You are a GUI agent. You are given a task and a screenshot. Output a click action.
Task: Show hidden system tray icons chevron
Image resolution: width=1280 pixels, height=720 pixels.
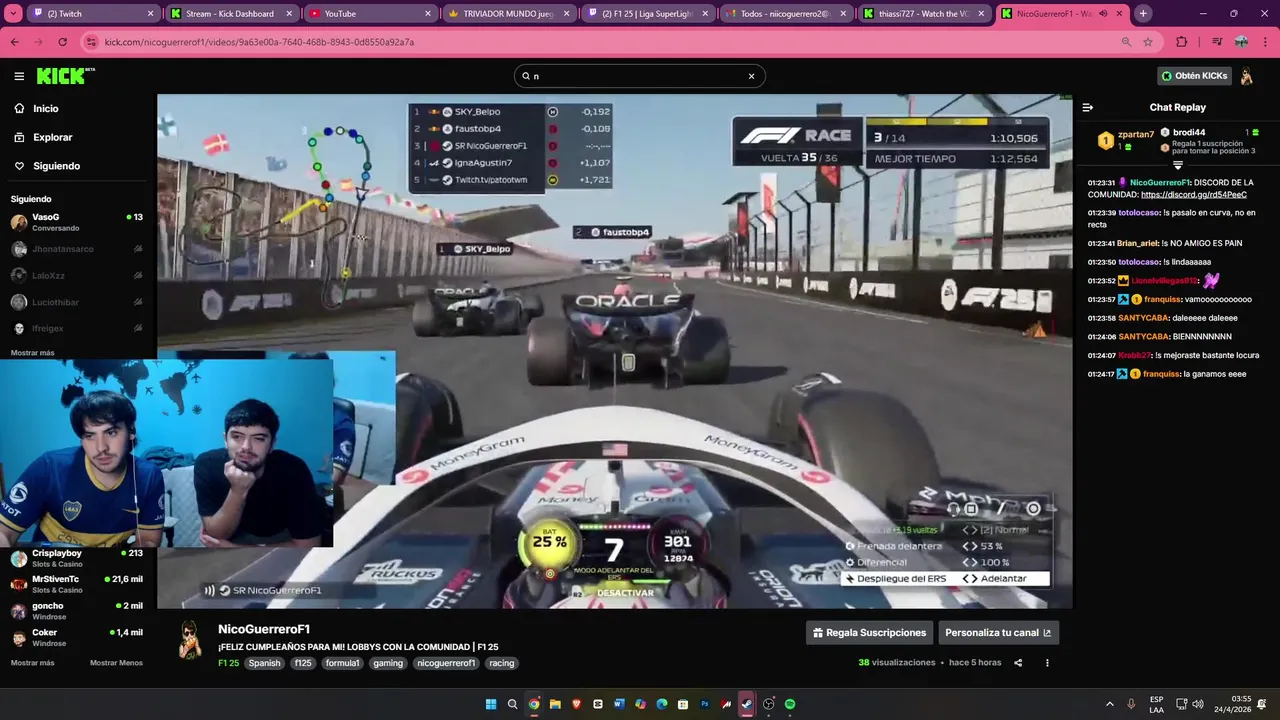1109,704
